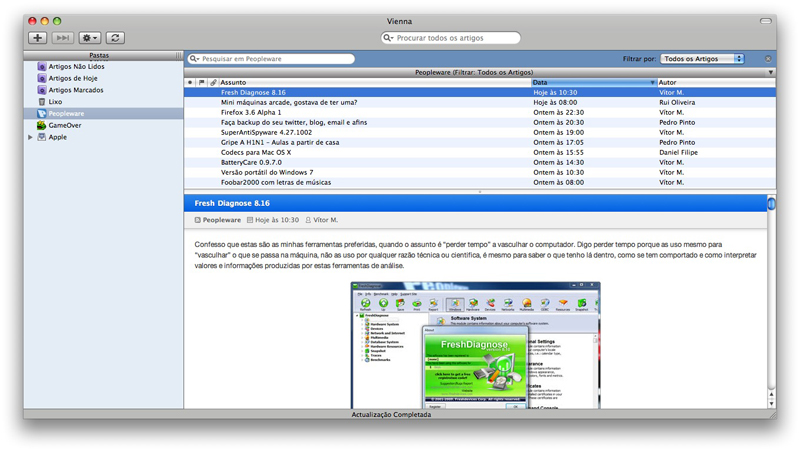Click the Artigos Marcados smart folder icon

(42, 90)
